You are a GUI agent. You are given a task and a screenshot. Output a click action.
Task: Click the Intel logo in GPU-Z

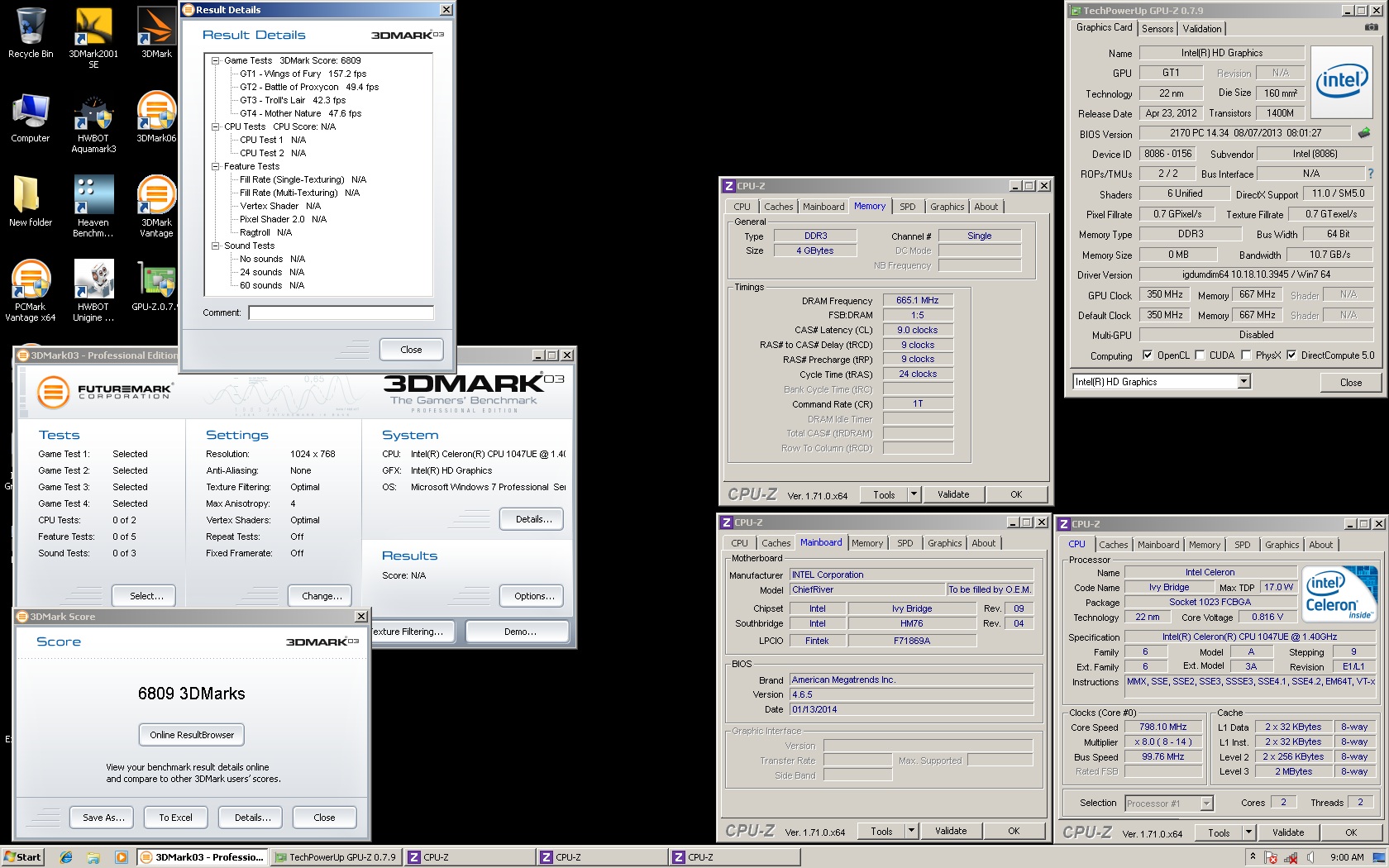[x=1341, y=80]
